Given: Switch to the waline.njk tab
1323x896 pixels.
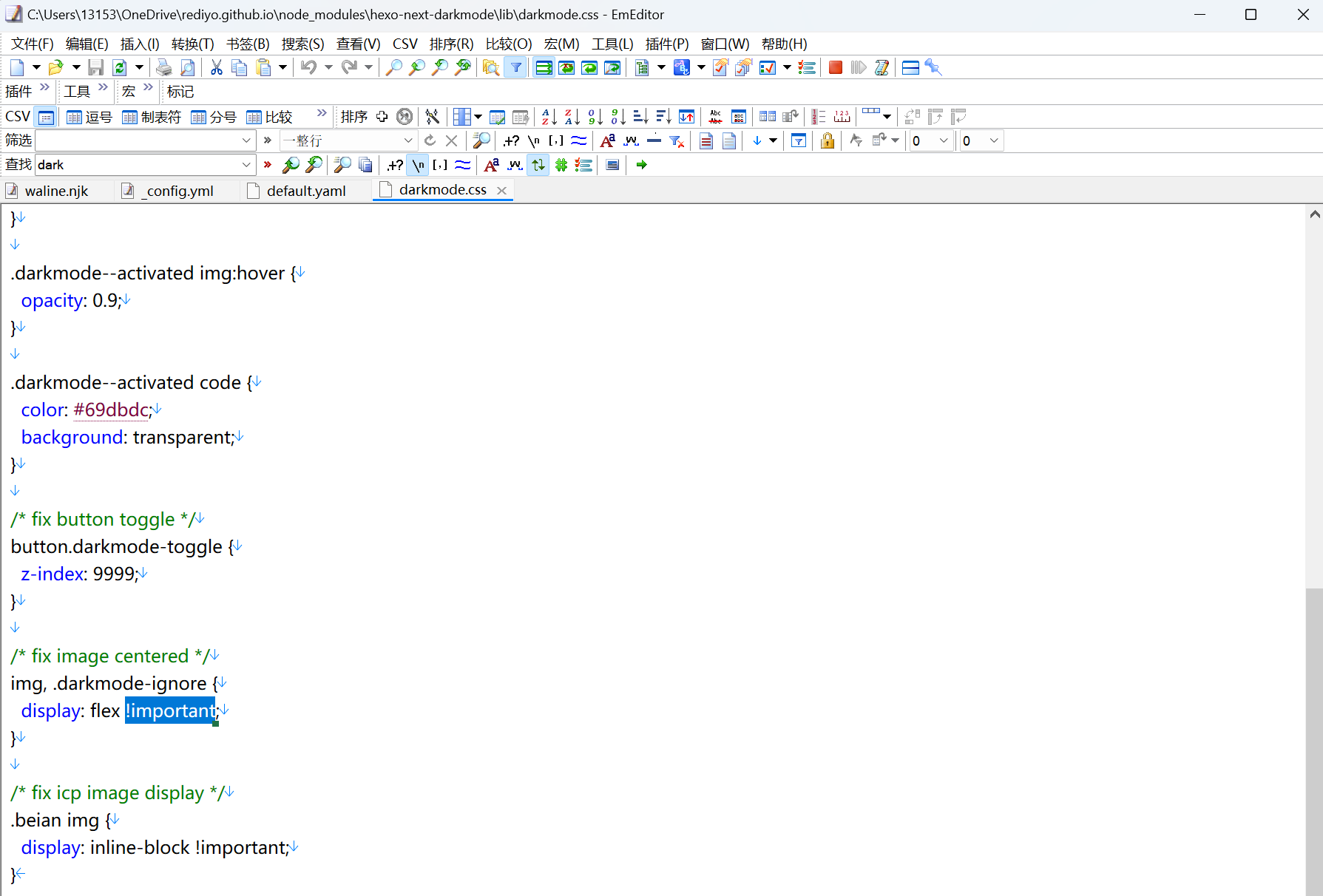Looking at the screenshot, I should (x=56, y=191).
